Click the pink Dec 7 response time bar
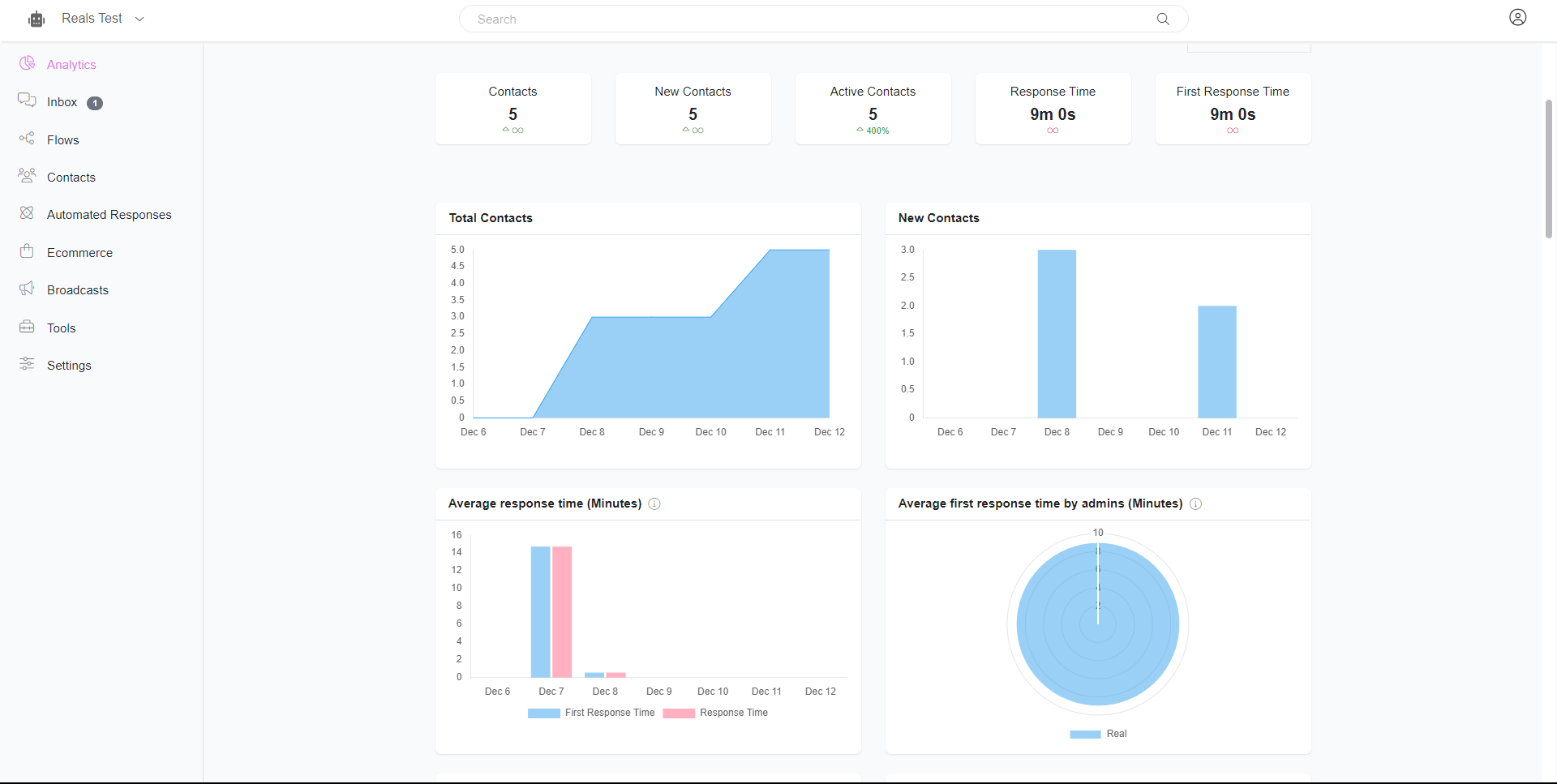 562,612
